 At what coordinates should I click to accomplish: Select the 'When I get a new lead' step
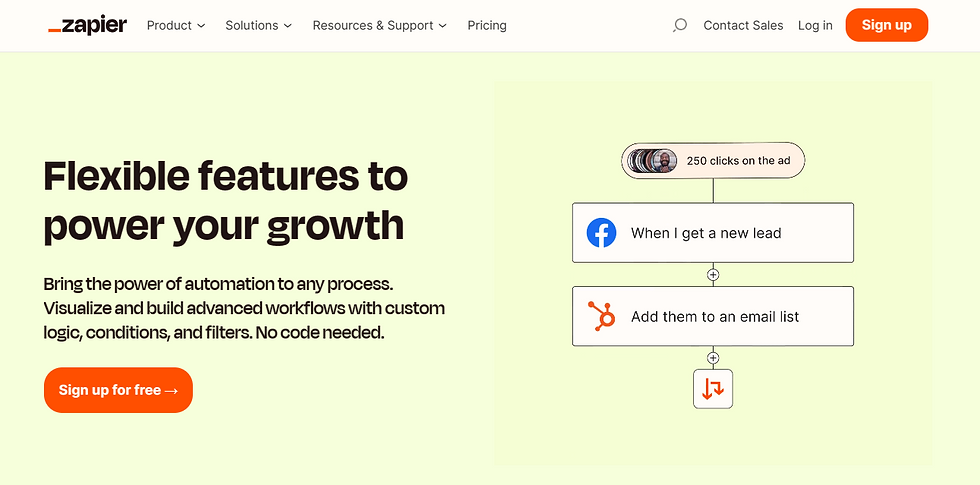[712, 232]
